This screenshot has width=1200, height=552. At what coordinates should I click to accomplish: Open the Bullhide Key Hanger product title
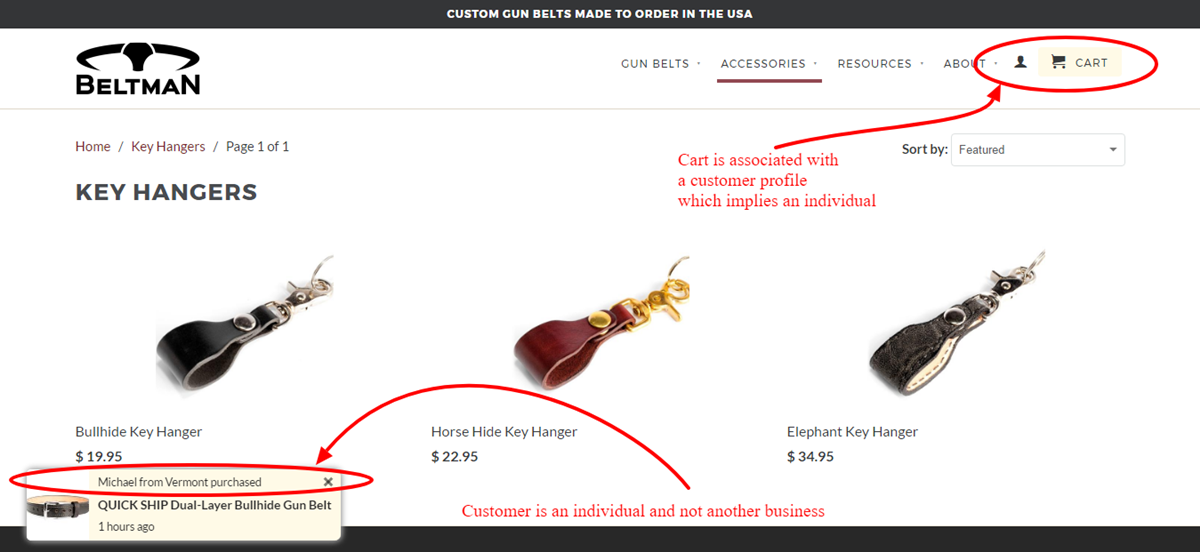tap(139, 432)
